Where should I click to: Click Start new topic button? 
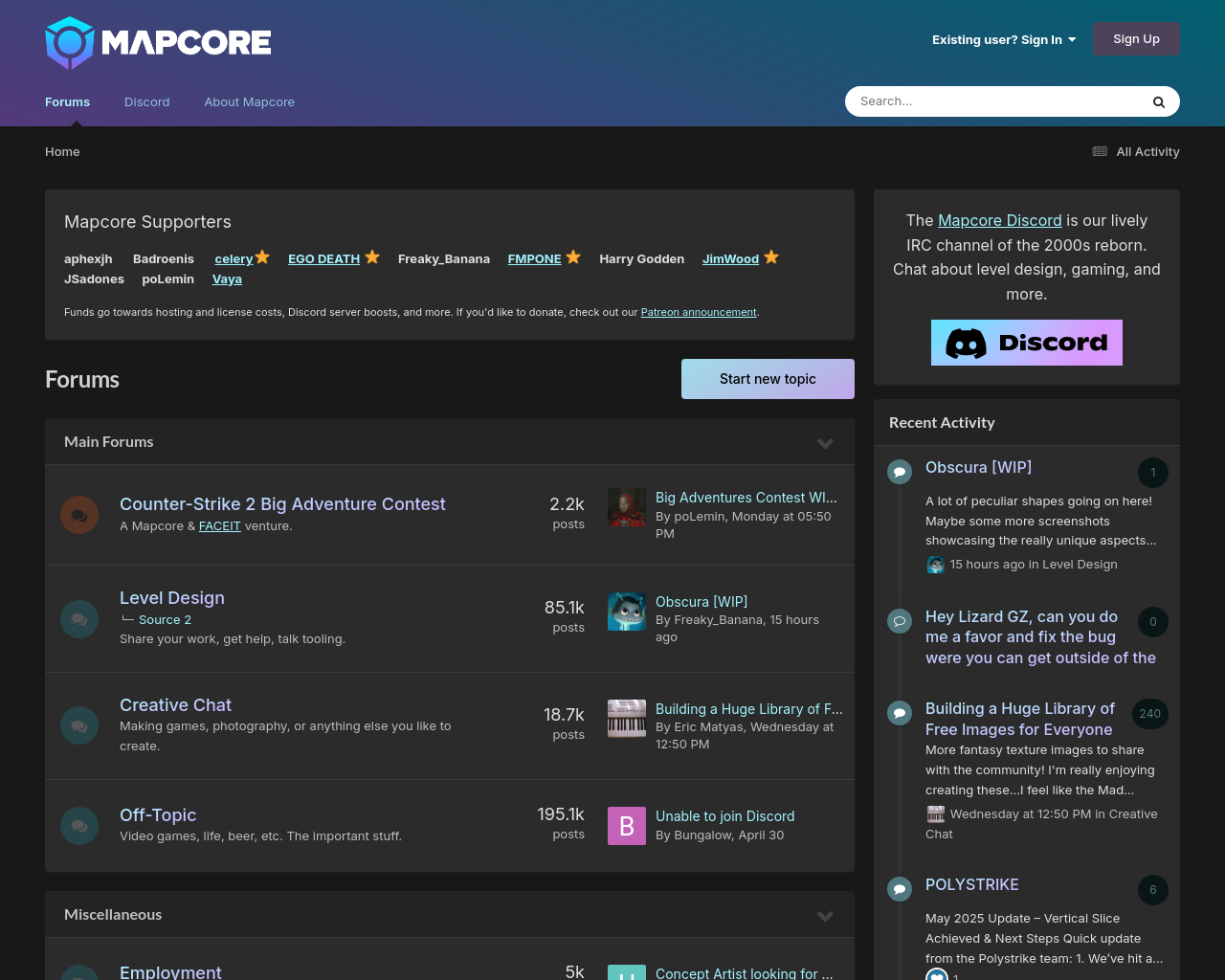(768, 379)
